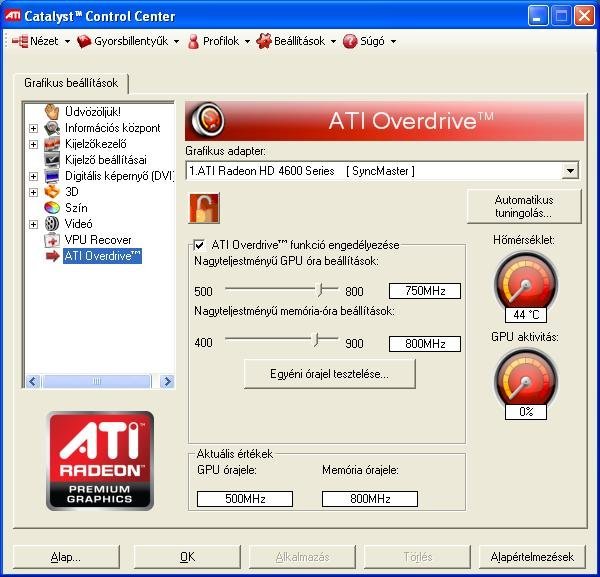Open the Profilok dropdown arrow
The height and width of the screenshot is (577, 600).
[247, 41]
